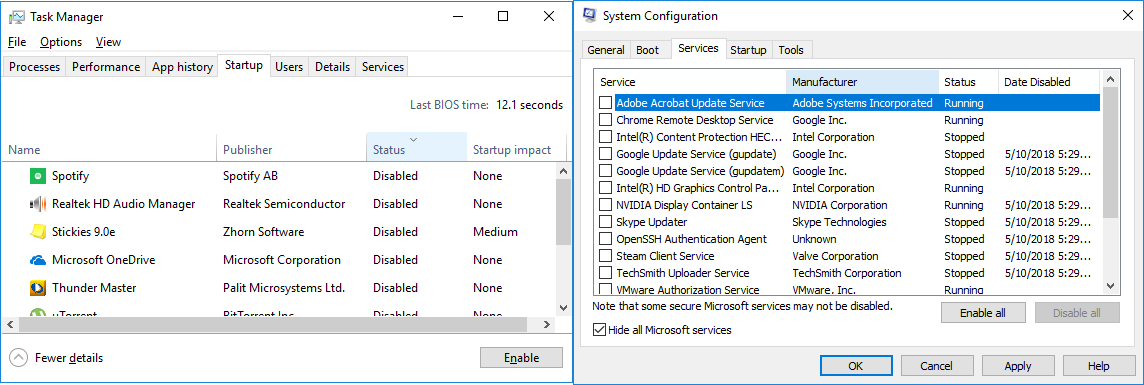Click Task Manager vertical scrollbar up arrow
The width and height of the screenshot is (1144, 385).
pos(562,171)
